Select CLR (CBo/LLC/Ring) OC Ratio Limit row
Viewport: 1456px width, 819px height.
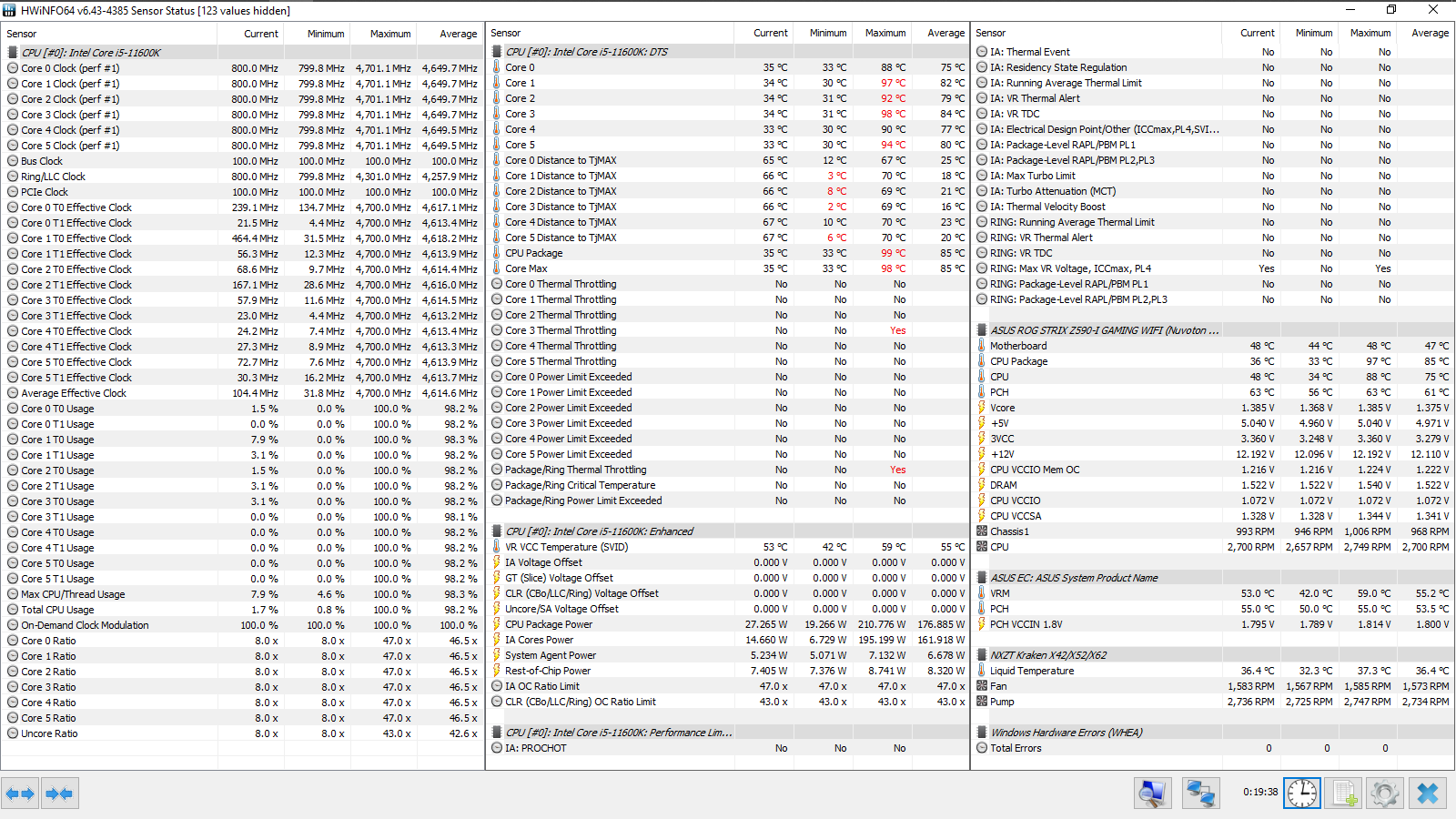coord(728,702)
